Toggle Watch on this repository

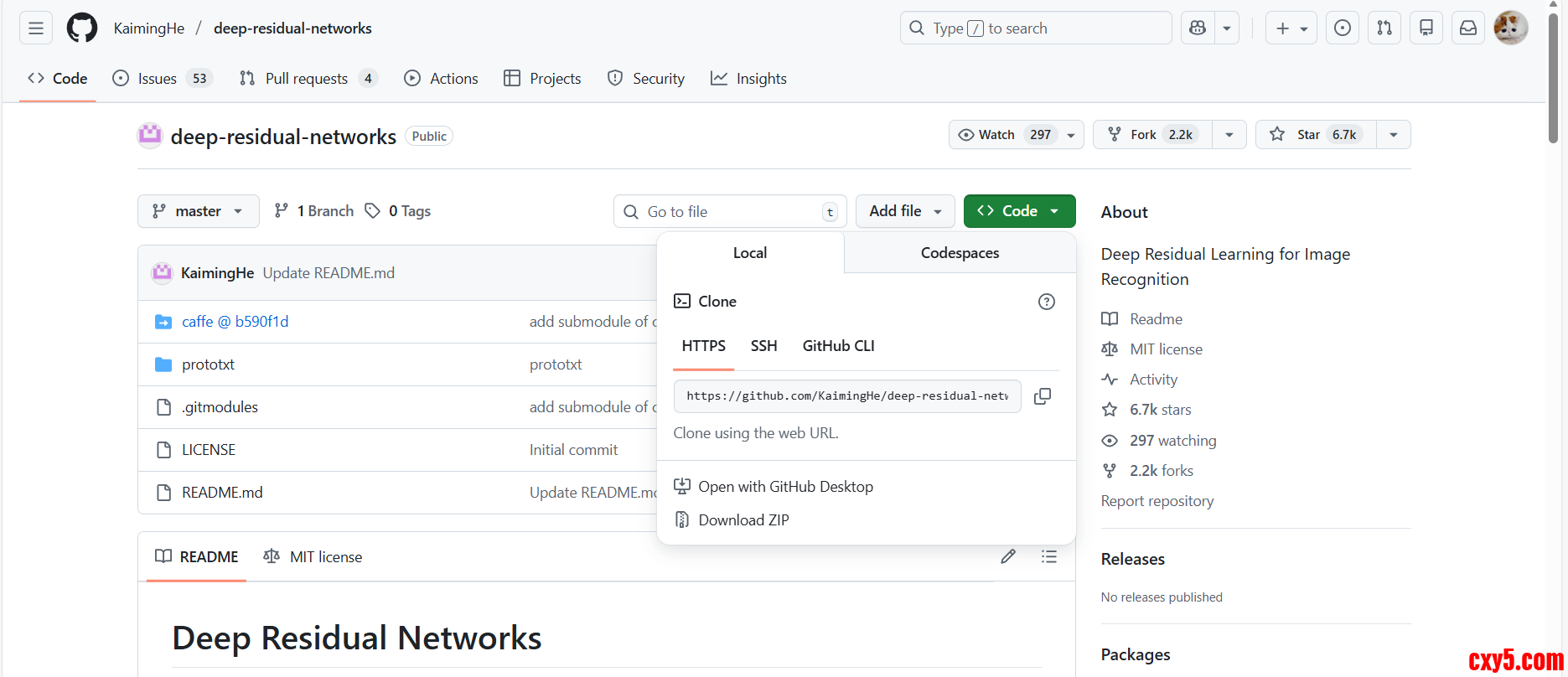1006,135
